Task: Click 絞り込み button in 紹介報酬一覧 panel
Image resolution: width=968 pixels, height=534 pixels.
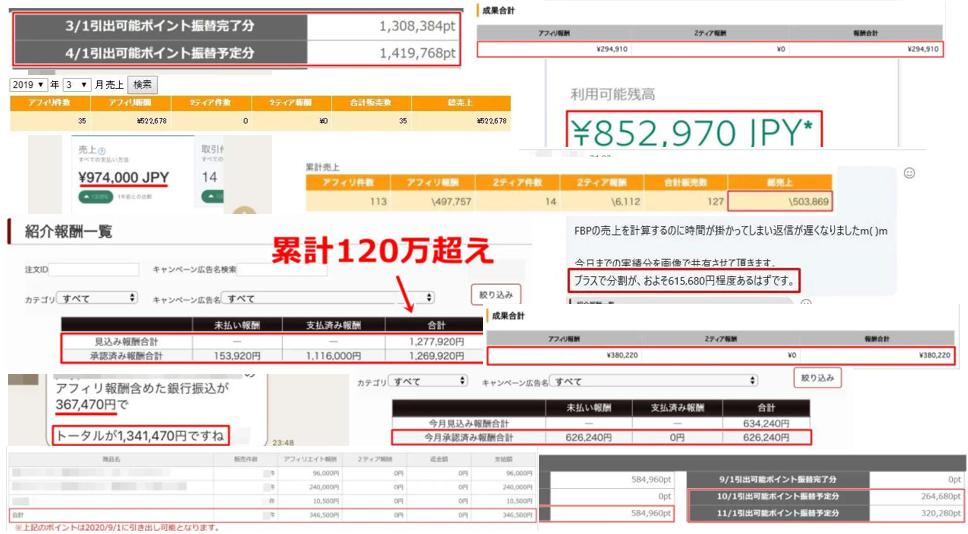Action: click(x=495, y=295)
